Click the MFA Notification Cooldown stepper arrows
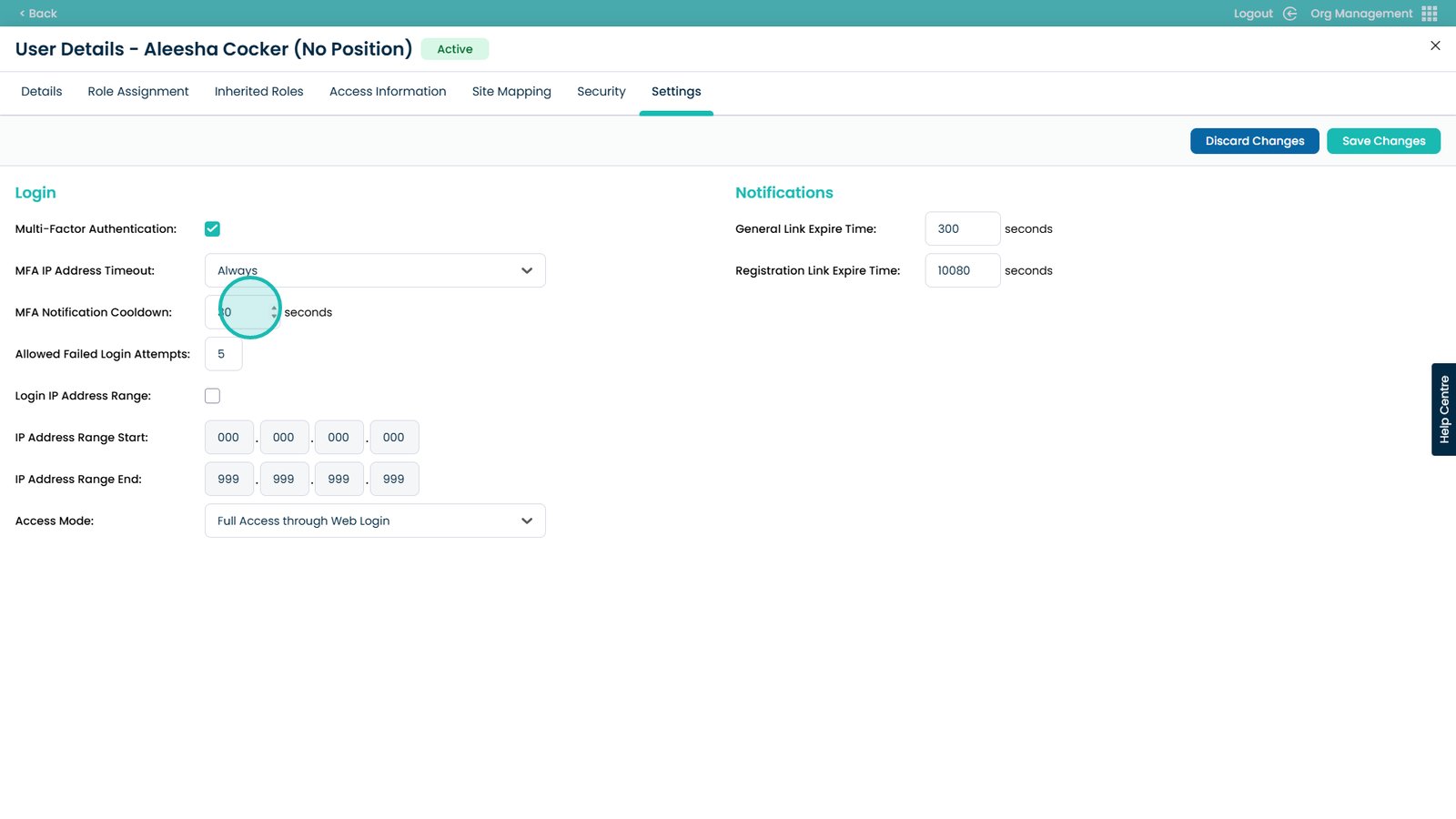 (274, 312)
